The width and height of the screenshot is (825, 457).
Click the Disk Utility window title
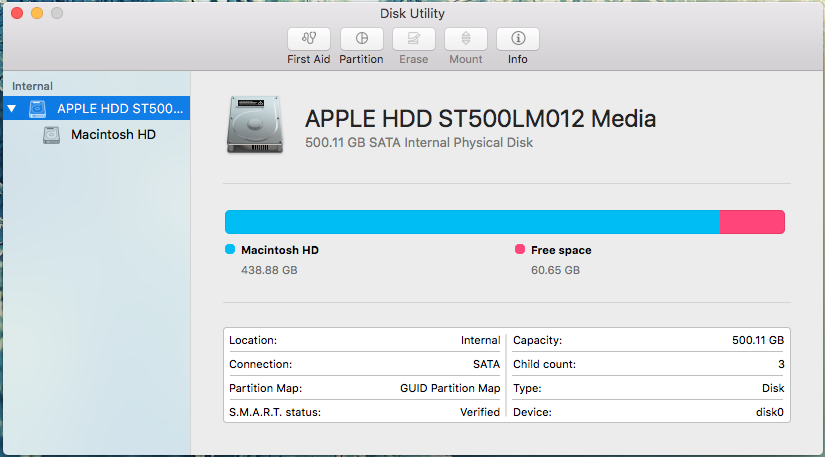[x=412, y=14]
